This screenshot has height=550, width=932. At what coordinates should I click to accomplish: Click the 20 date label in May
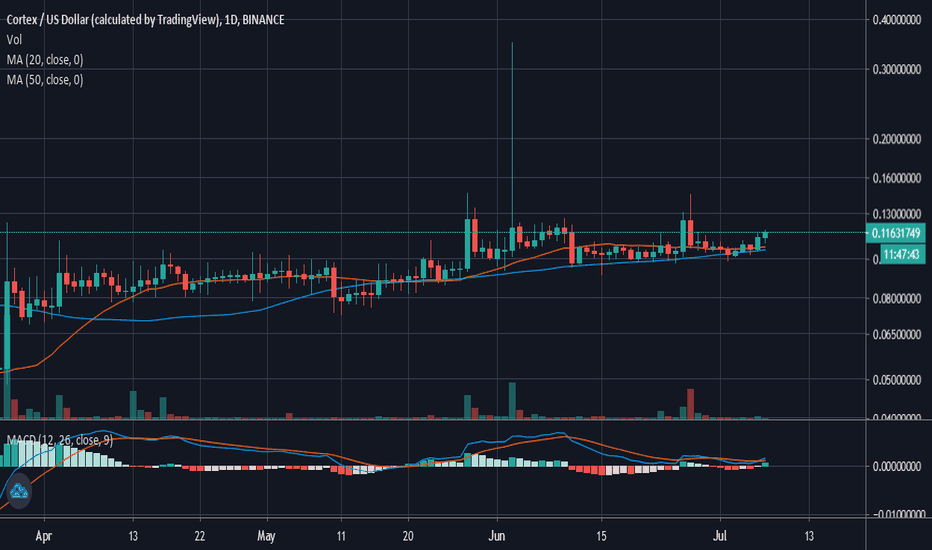pyautogui.click(x=408, y=536)
